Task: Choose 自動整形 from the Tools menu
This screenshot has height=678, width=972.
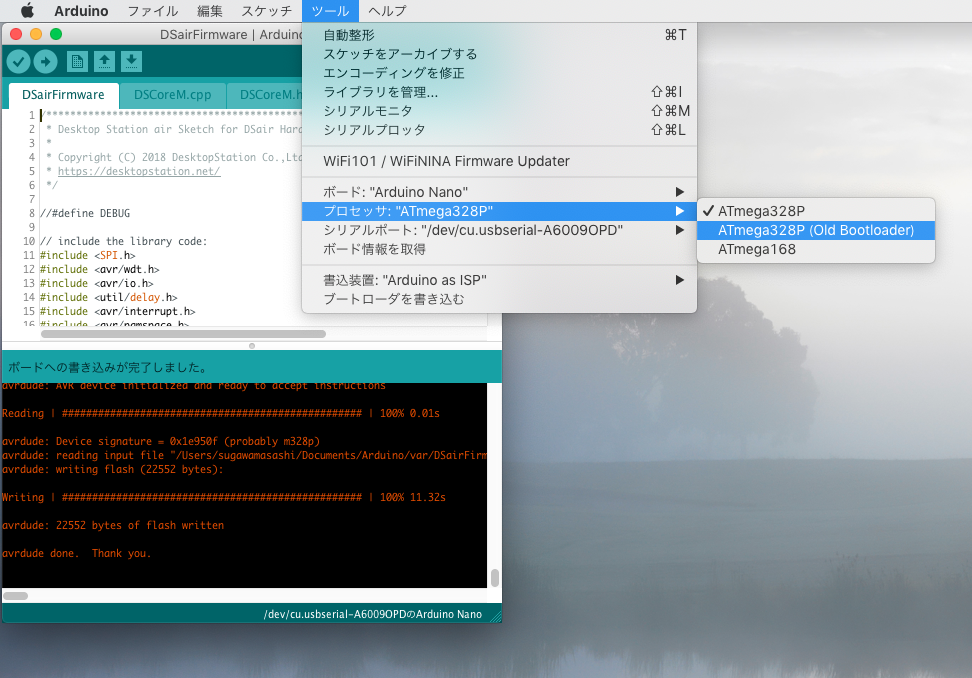Action: [x=499, y=35]
